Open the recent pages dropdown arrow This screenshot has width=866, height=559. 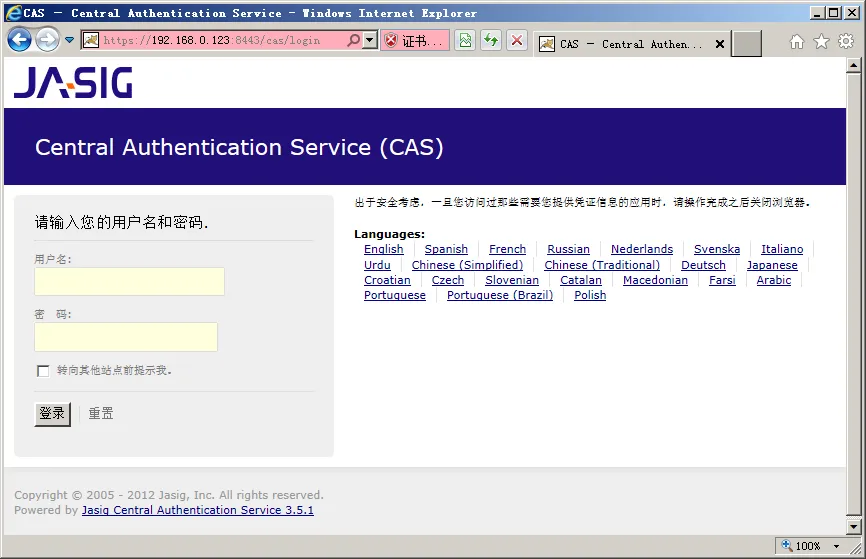(x=70, y=40)
